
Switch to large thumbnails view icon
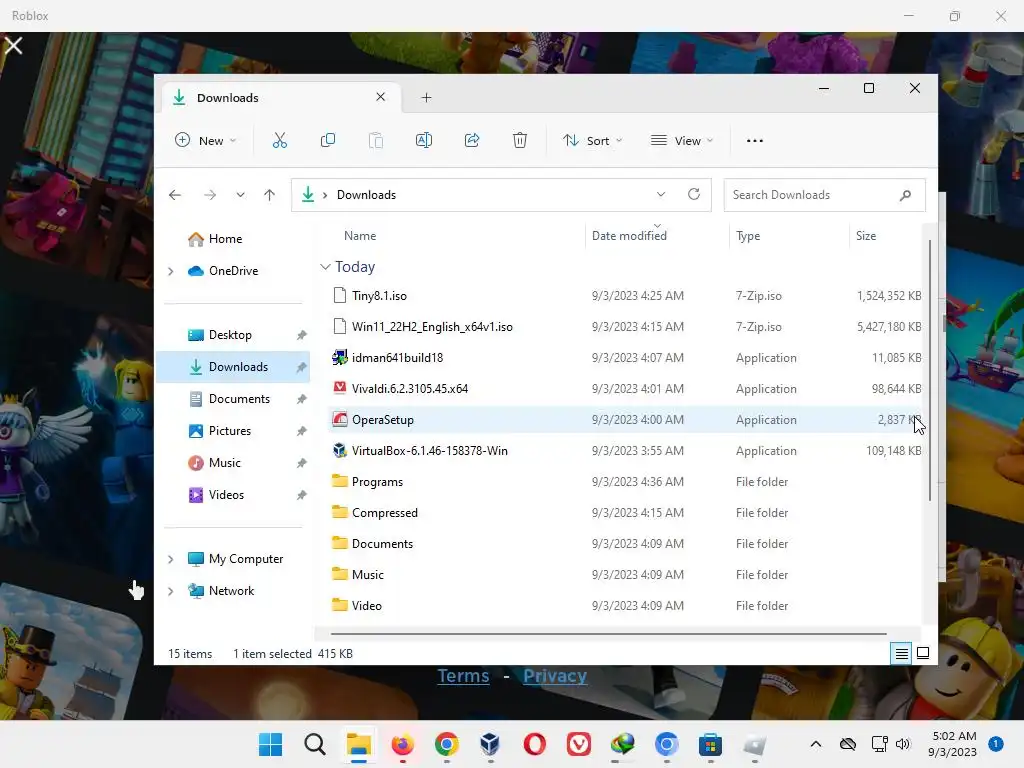tap(923, 653)
